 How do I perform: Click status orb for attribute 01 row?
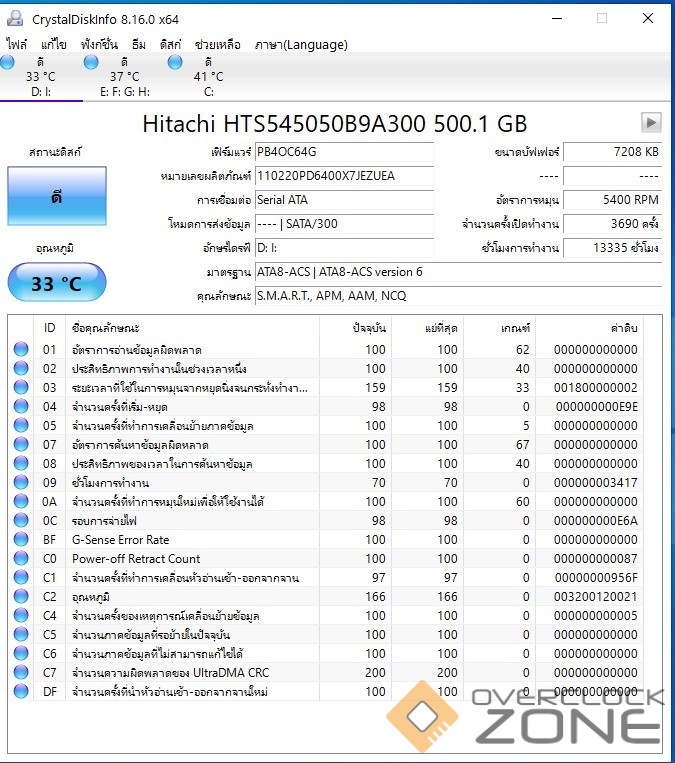(21, 350)
